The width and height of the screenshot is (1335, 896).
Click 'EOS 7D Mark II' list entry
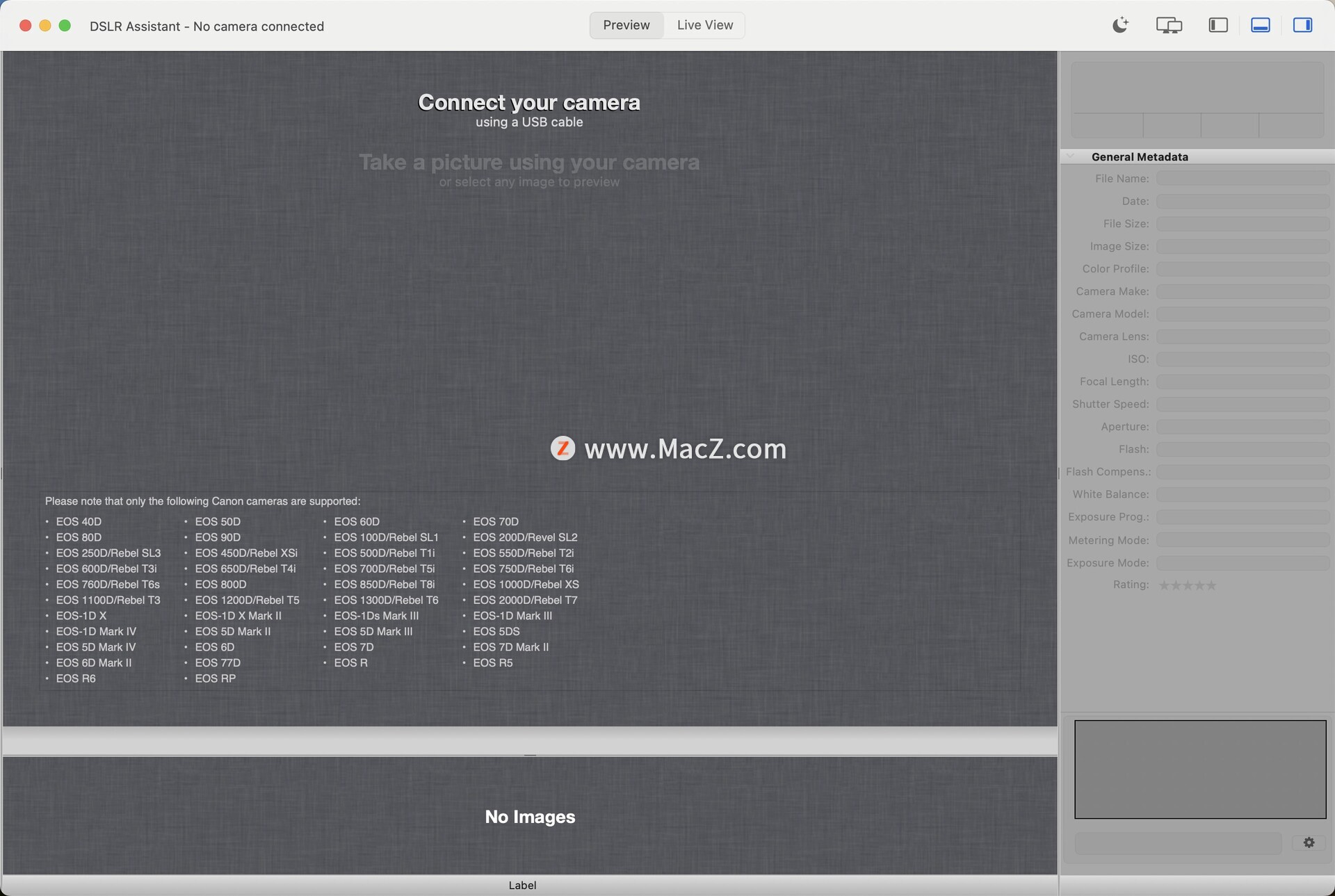click(511, 647)
